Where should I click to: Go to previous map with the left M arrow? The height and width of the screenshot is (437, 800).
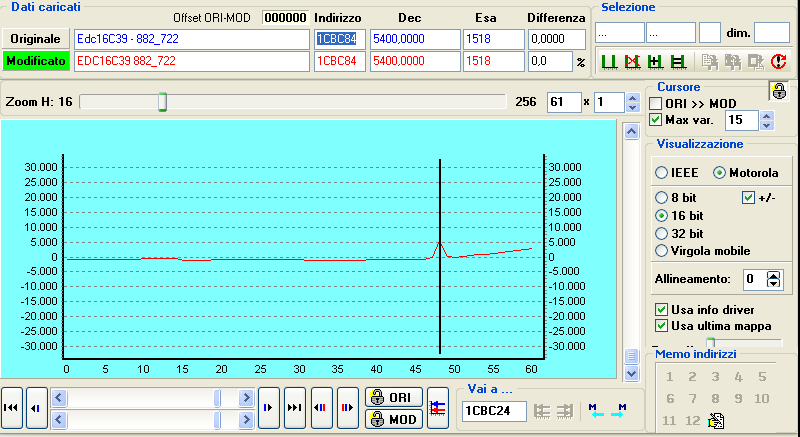(x=598, y=411)
